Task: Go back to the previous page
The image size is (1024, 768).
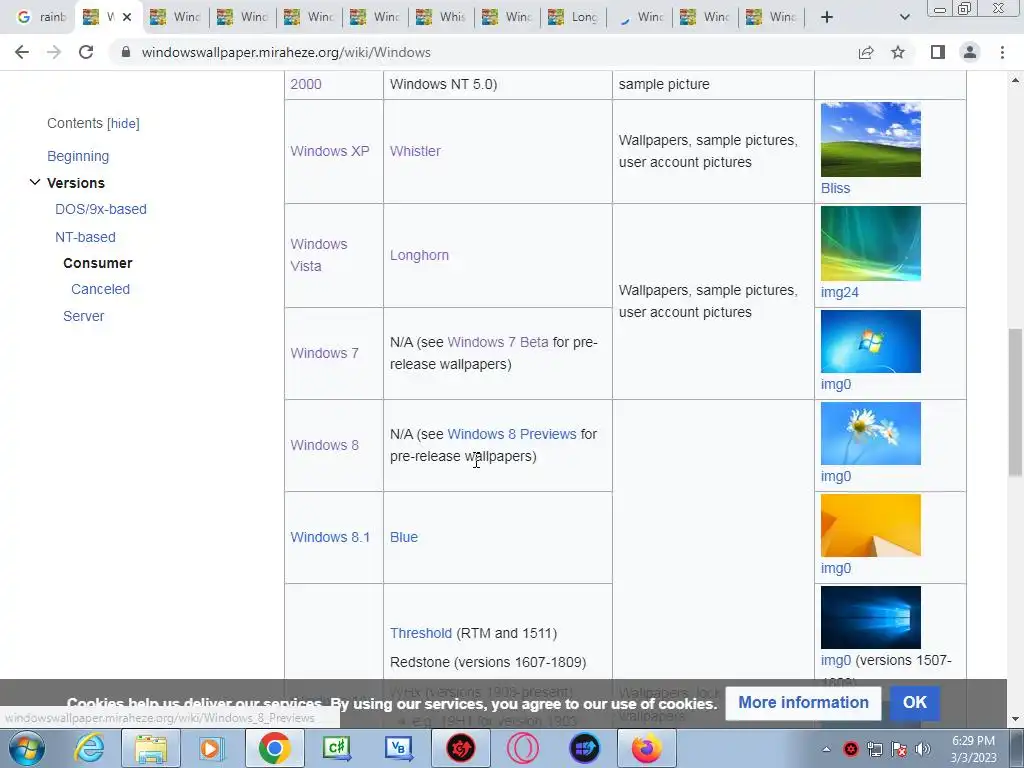Action: pyautogui.click(x=22, y=52)
